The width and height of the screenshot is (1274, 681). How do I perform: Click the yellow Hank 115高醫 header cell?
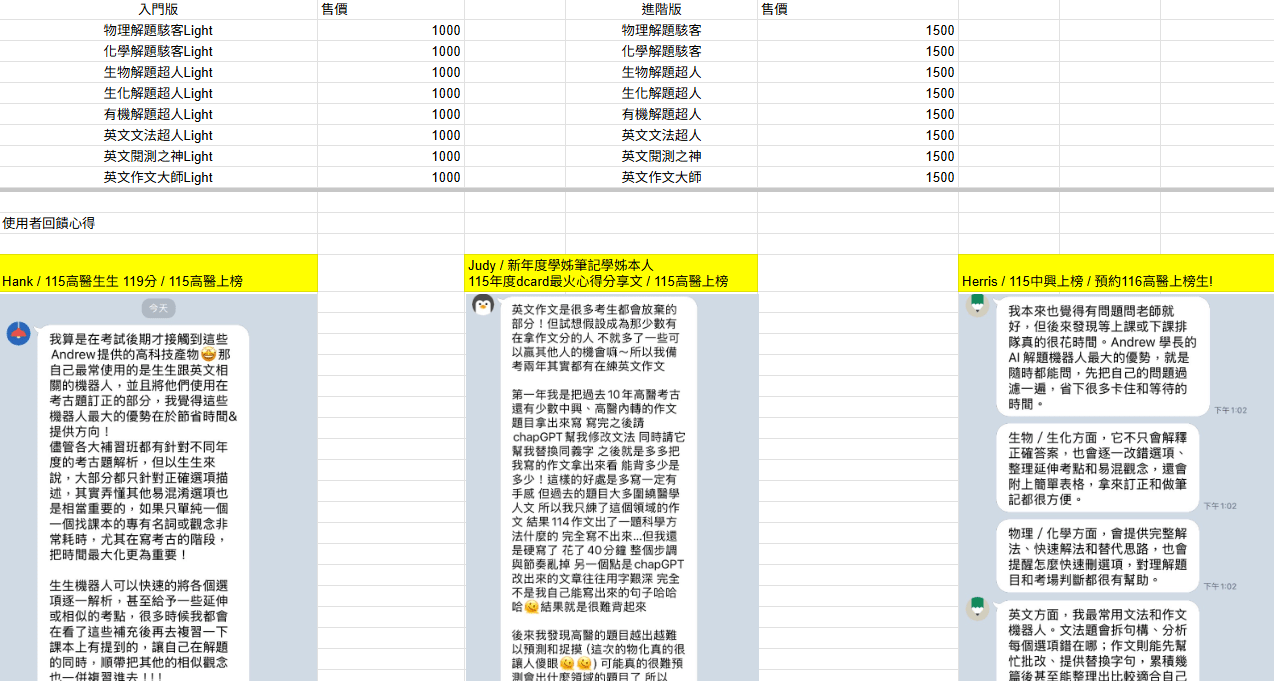tap(158, 273)
